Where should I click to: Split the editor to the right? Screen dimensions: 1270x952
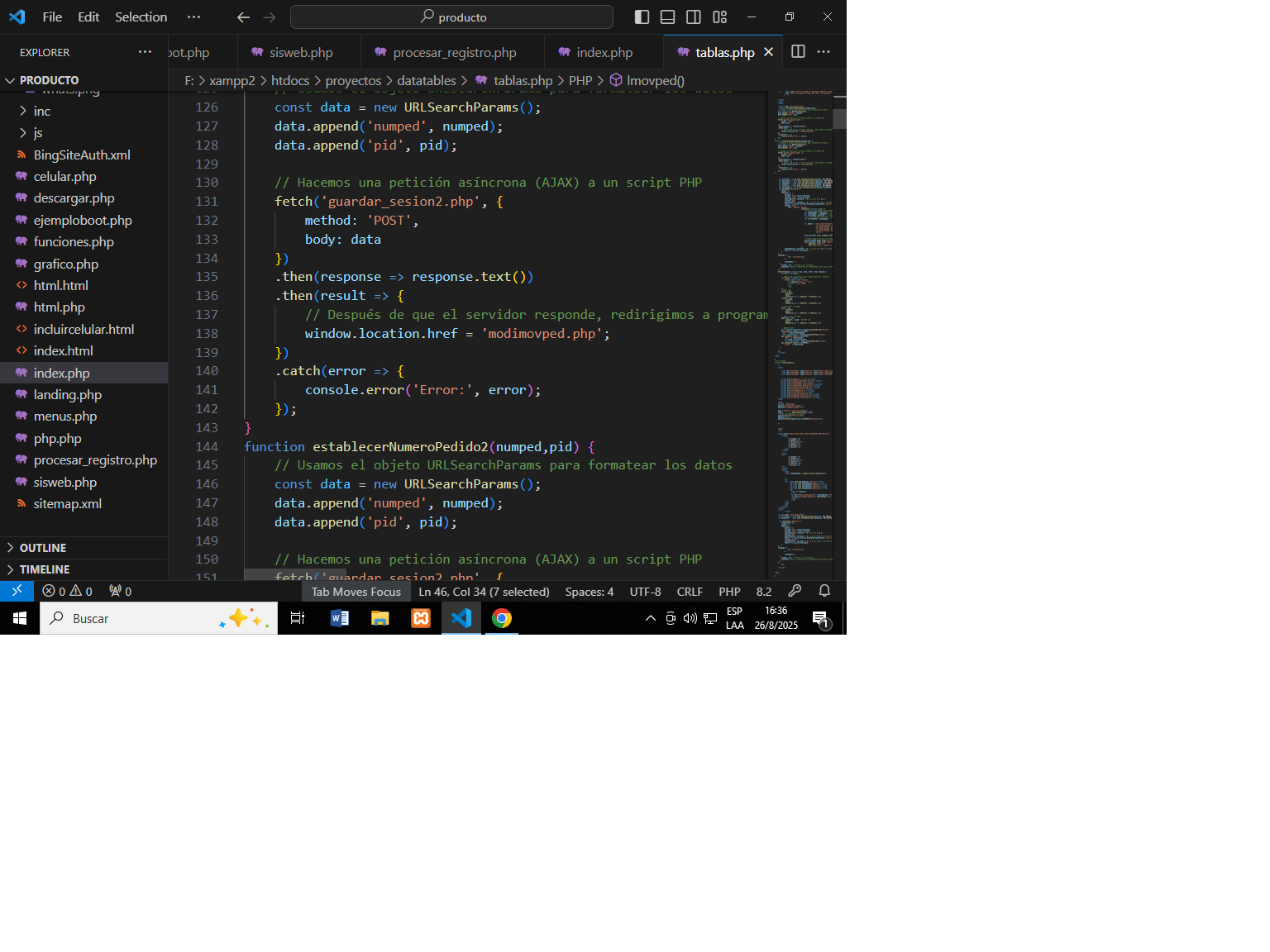point(798,51)
